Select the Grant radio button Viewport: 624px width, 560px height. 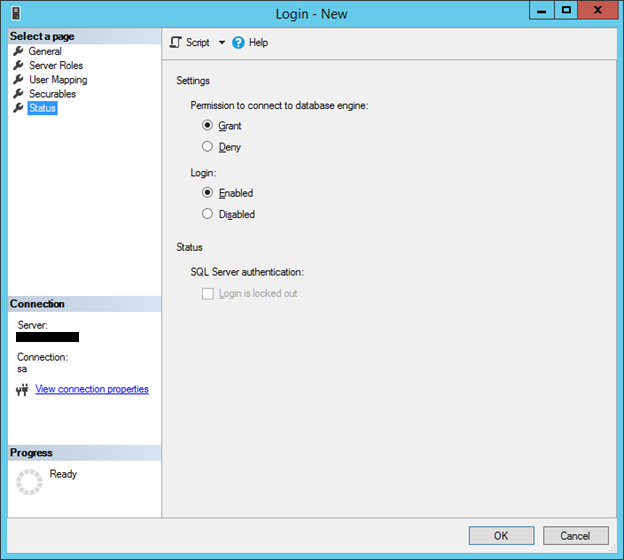(207, 125)
